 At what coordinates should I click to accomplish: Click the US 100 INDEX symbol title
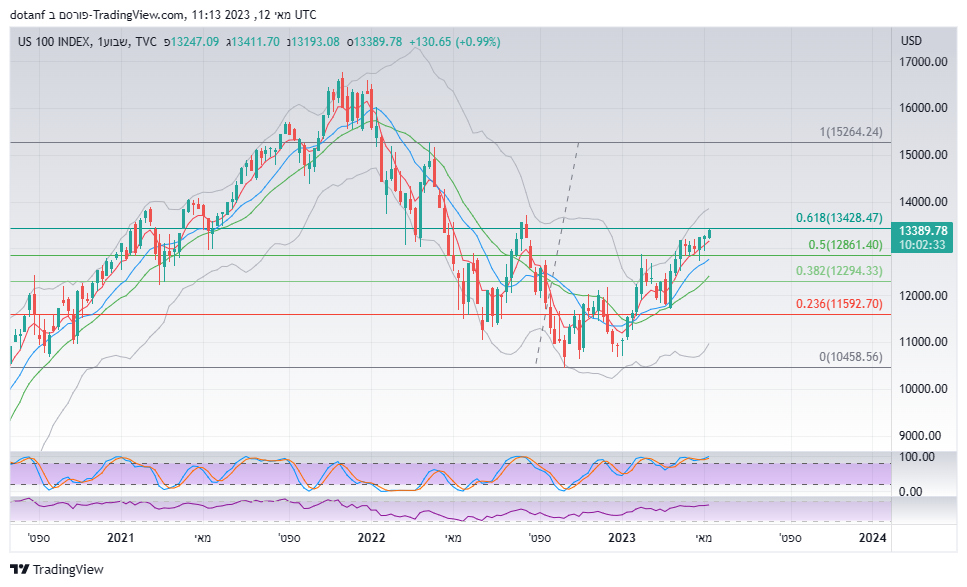54,42
